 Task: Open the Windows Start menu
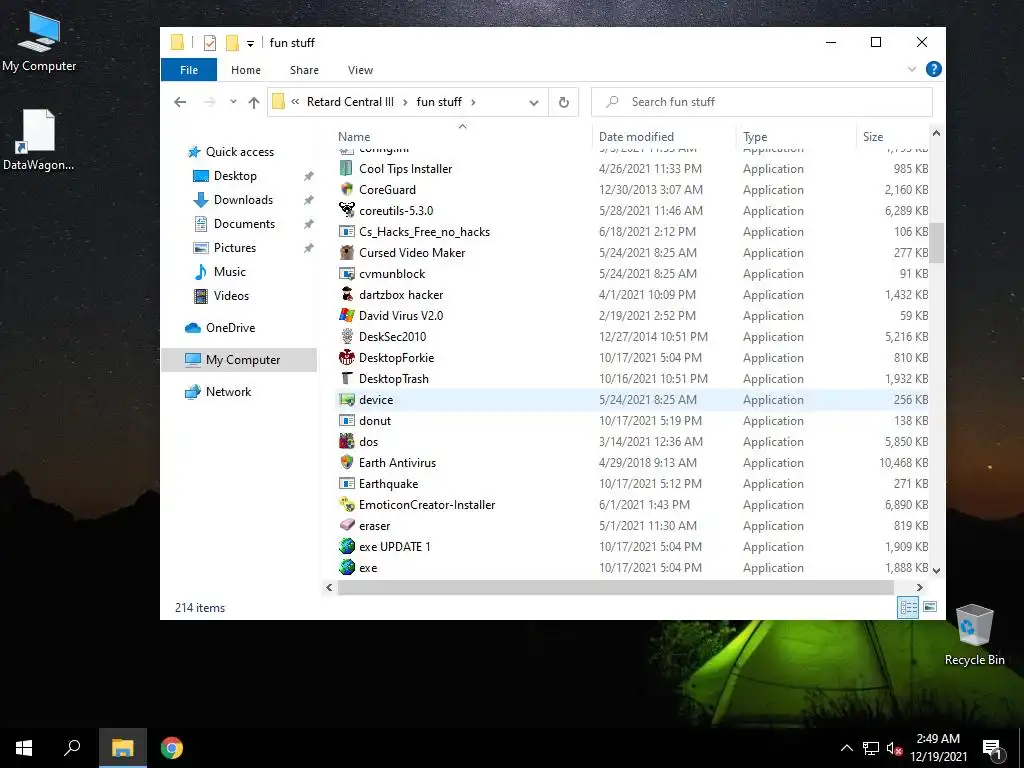[x=24, y=748]
